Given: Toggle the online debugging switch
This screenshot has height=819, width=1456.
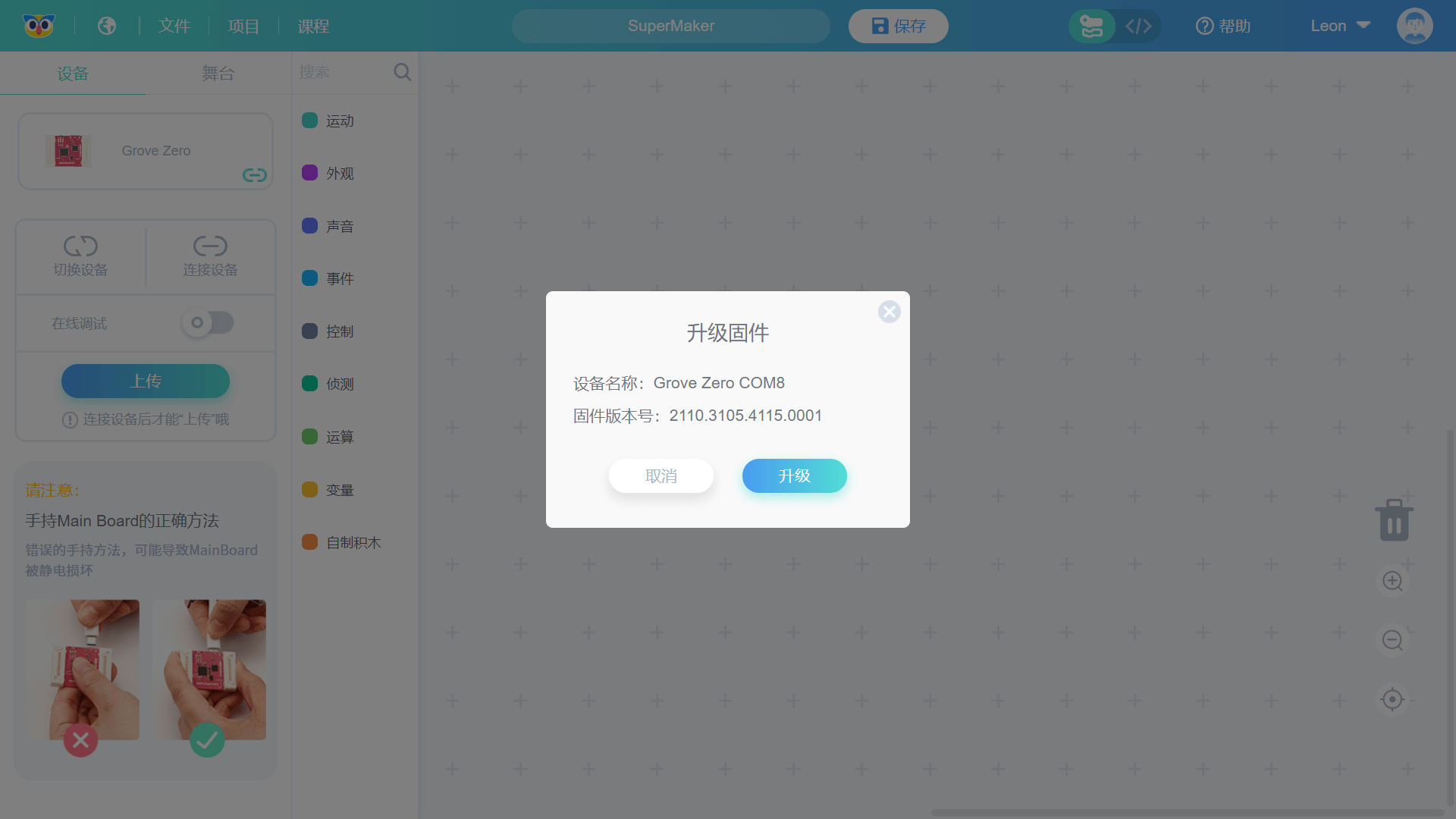Looking at the screenshot, I should pyautogui.click(x=208, y=323).
